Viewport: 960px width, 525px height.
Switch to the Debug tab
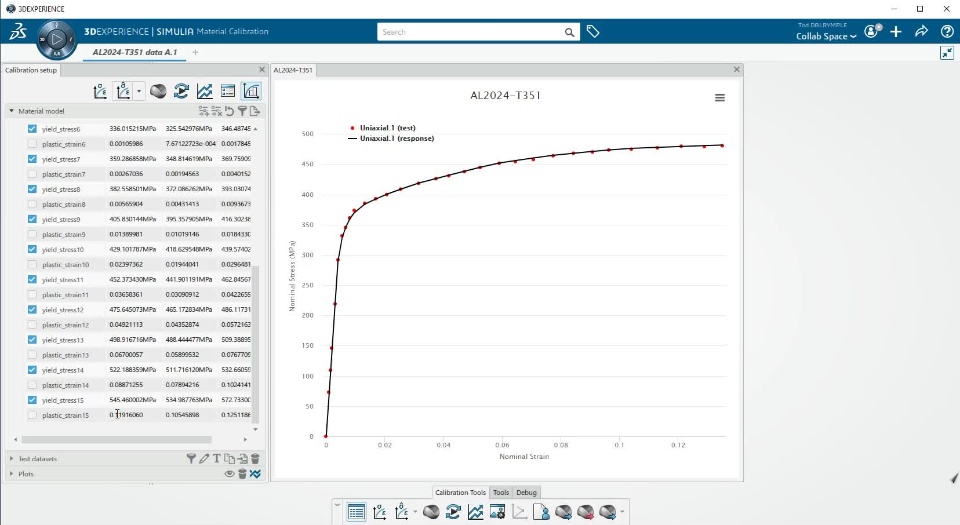tap(526, 492)
